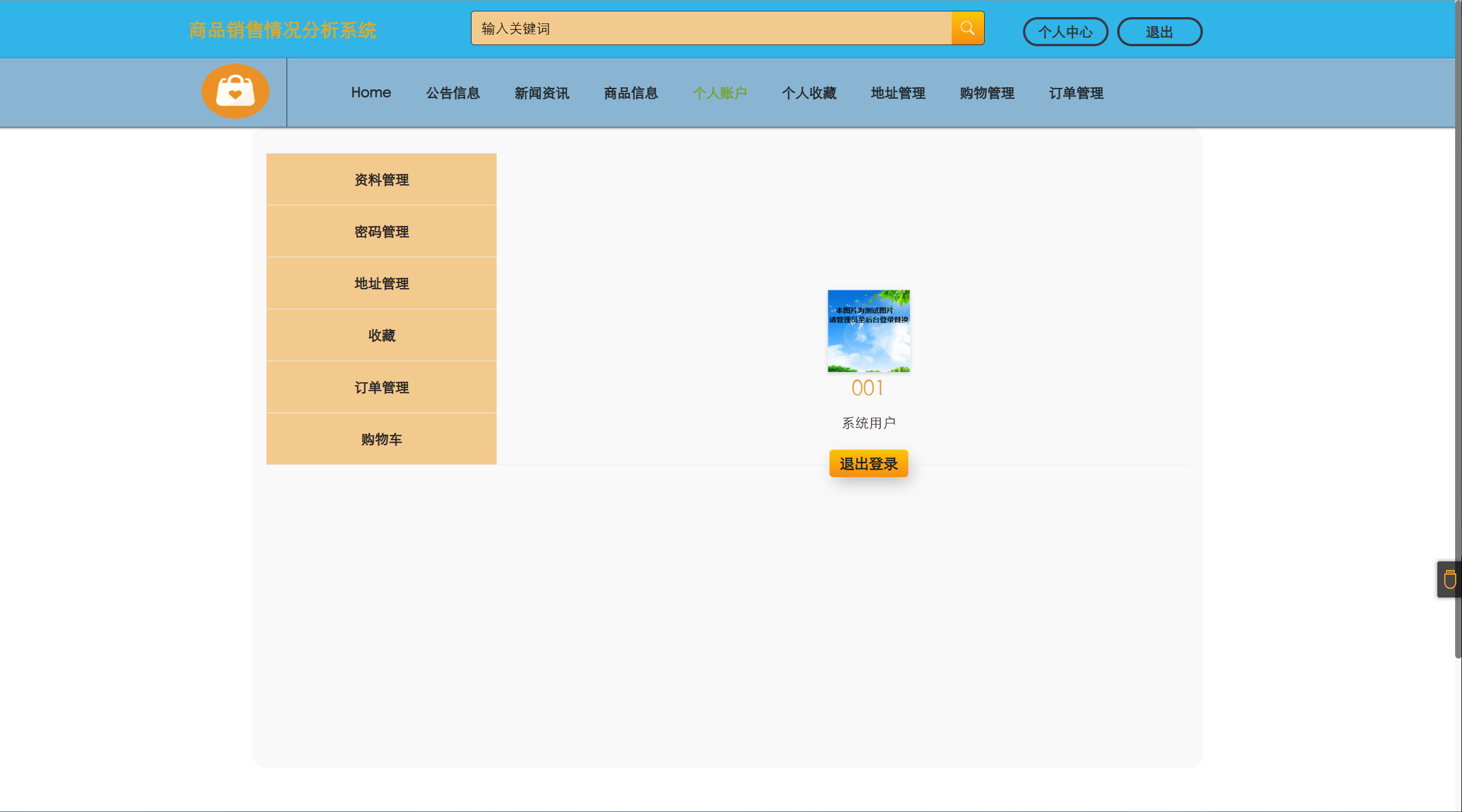Open 购物管理 in top navigation
Image resolution: width=1462 pixels, height=812 pixels.
[x=987, y=93]
